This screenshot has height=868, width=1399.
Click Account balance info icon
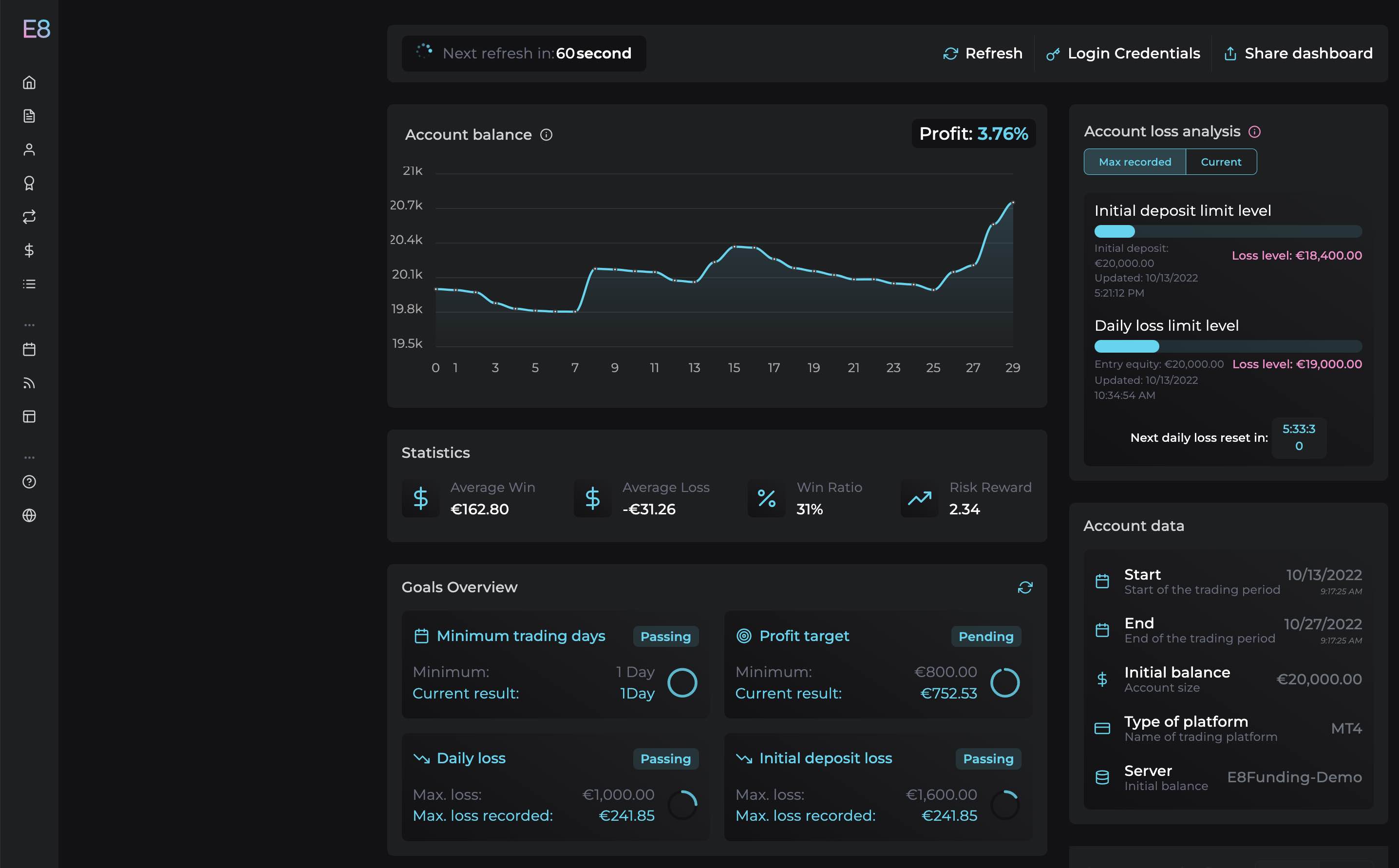pyautogui.click(x=546, y=135)
